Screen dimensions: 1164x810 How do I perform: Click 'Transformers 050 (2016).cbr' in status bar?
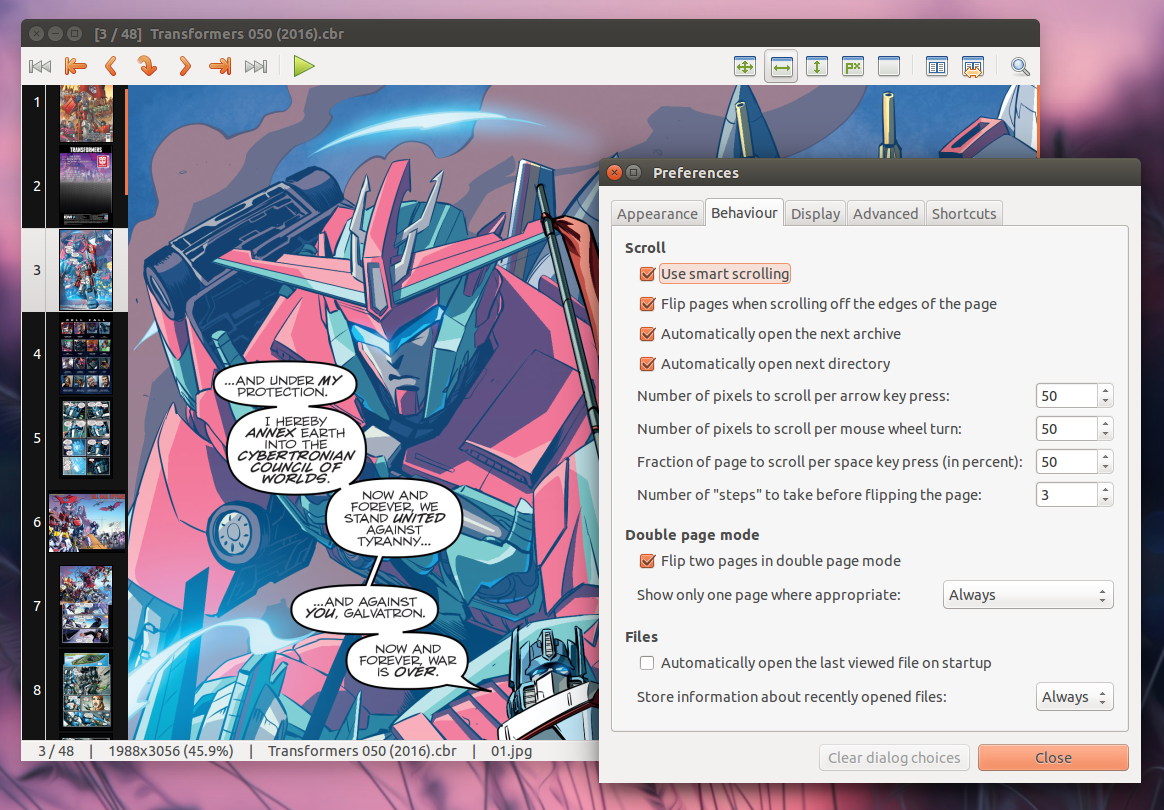[362, 751]
